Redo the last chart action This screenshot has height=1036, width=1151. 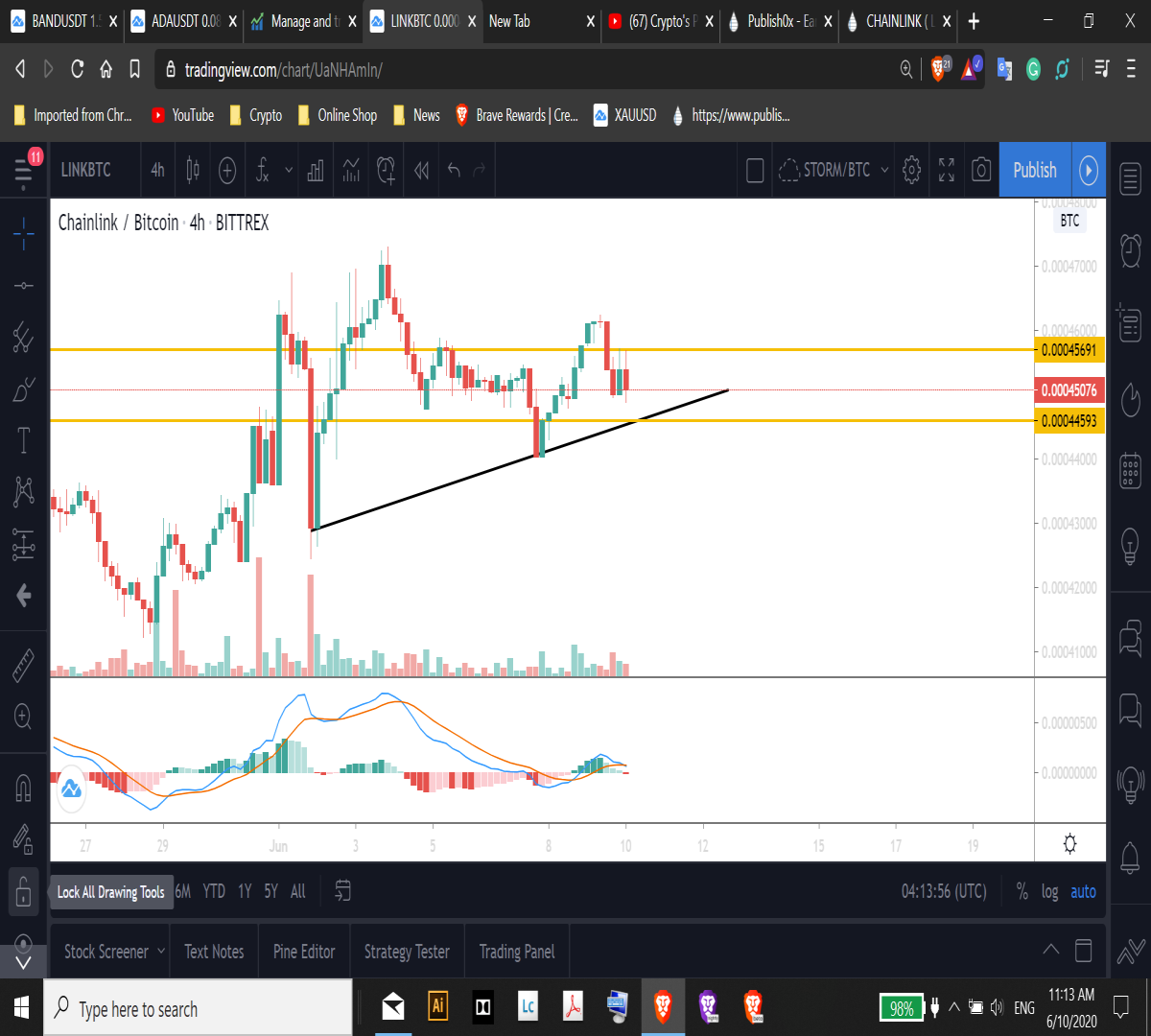pyautogui.click(x=480, y=171)
